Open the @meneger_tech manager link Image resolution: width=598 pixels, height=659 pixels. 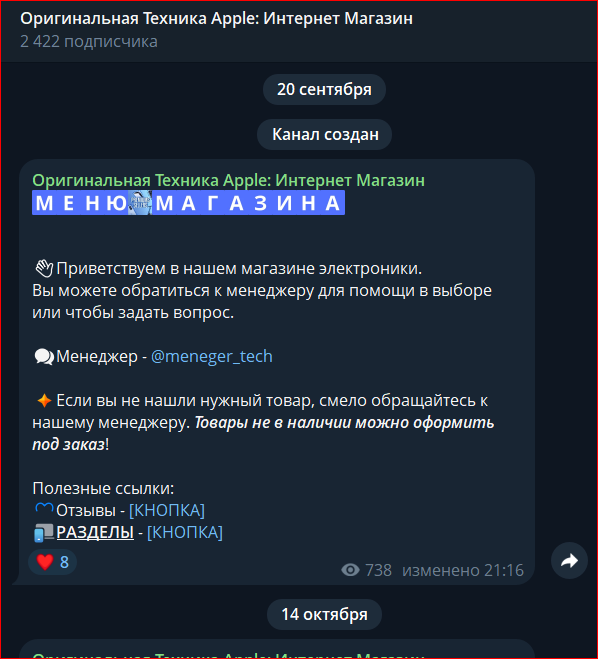211,356
